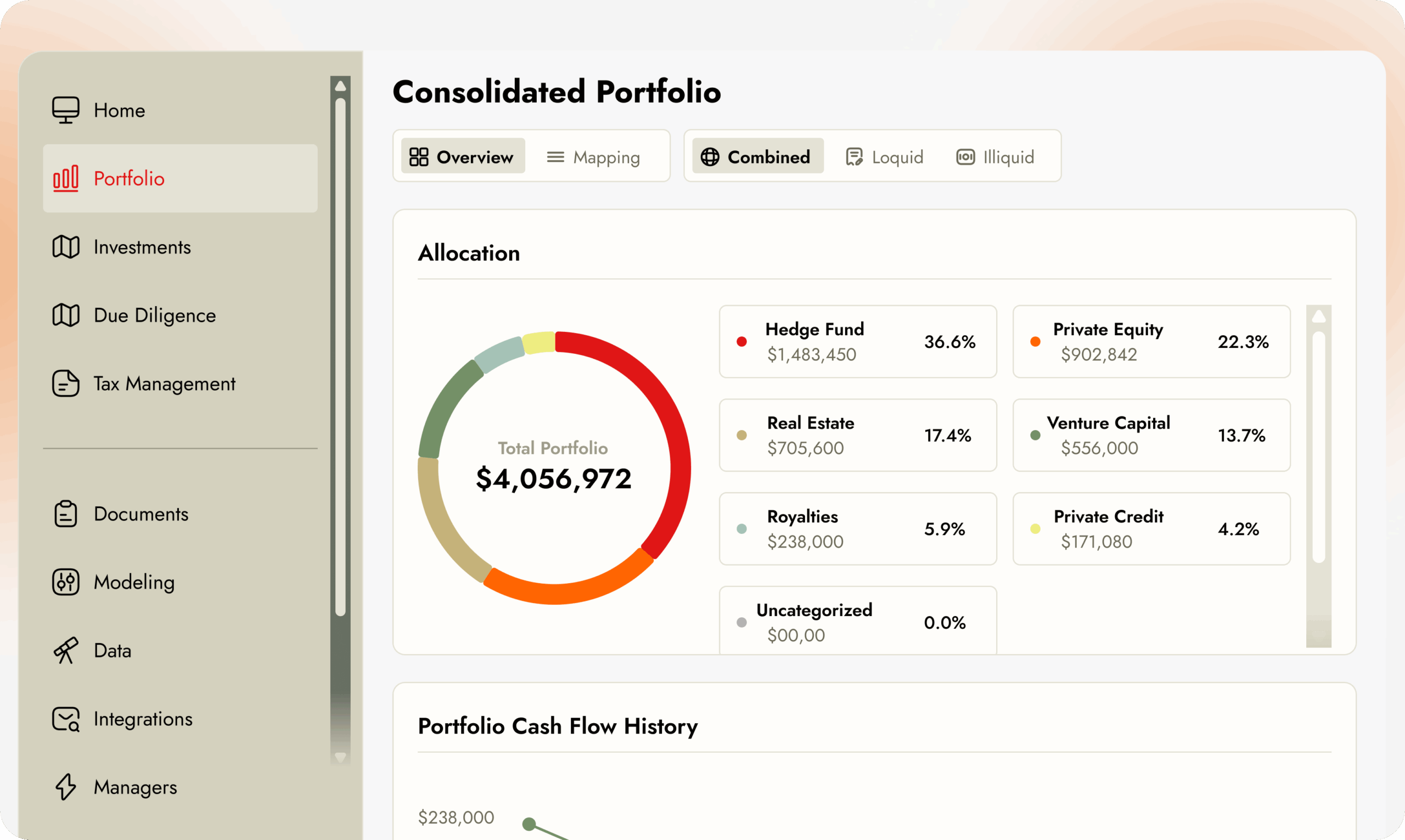
Task: Click the Modeling sliders icon
Action: pos(66,582)
